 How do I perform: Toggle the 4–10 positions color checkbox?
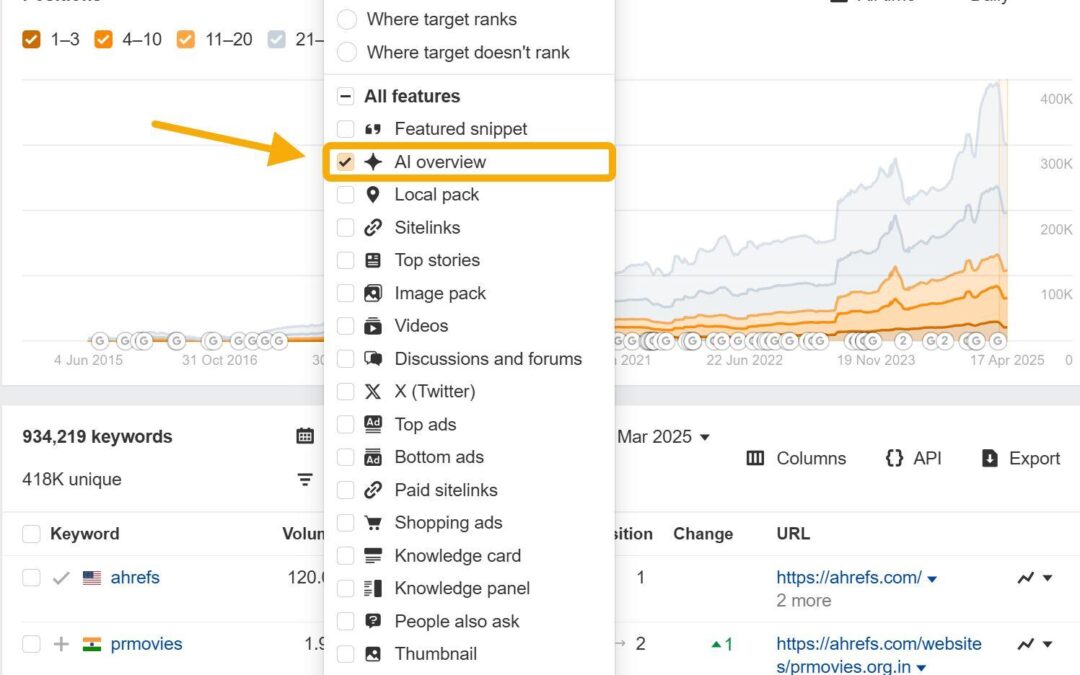pos(103,39)
